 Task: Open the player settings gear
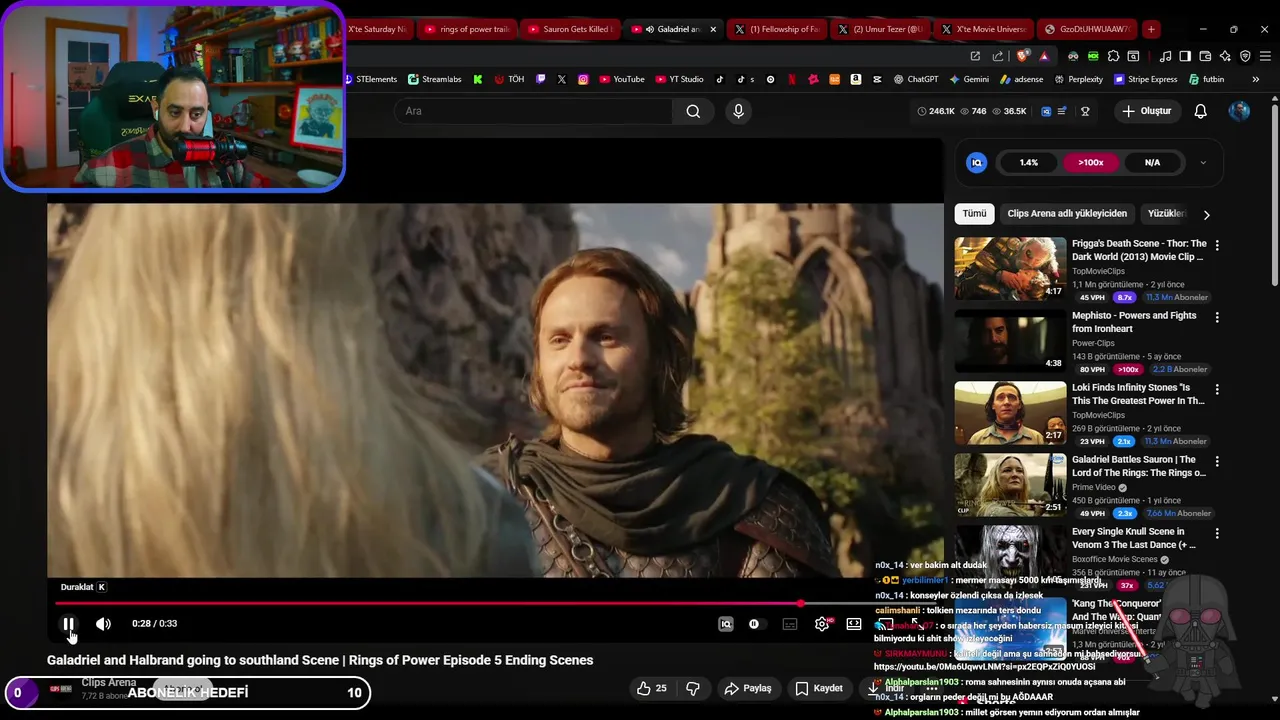pyautogui.click(x=822, y=624)
